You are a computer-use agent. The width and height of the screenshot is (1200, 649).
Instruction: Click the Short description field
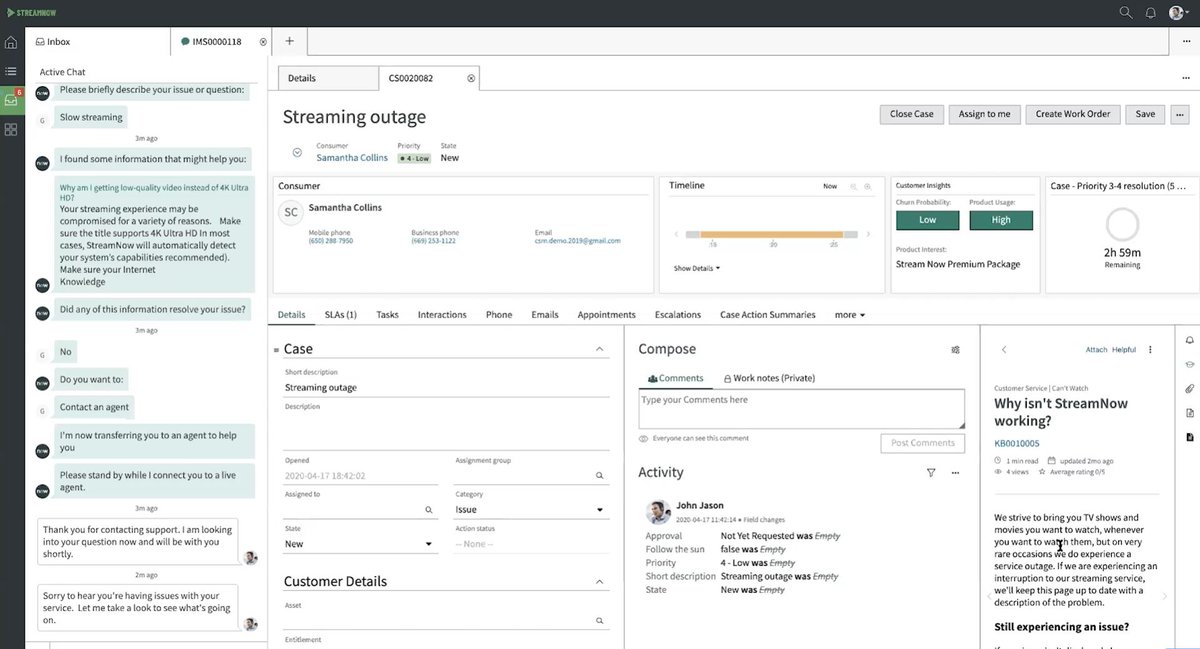(446, 388)
